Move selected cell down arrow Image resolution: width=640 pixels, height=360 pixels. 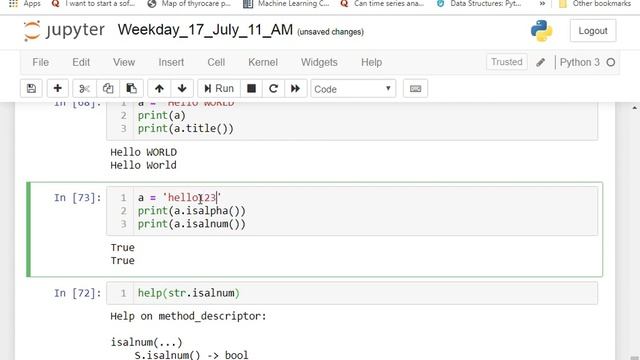[182, 89]
